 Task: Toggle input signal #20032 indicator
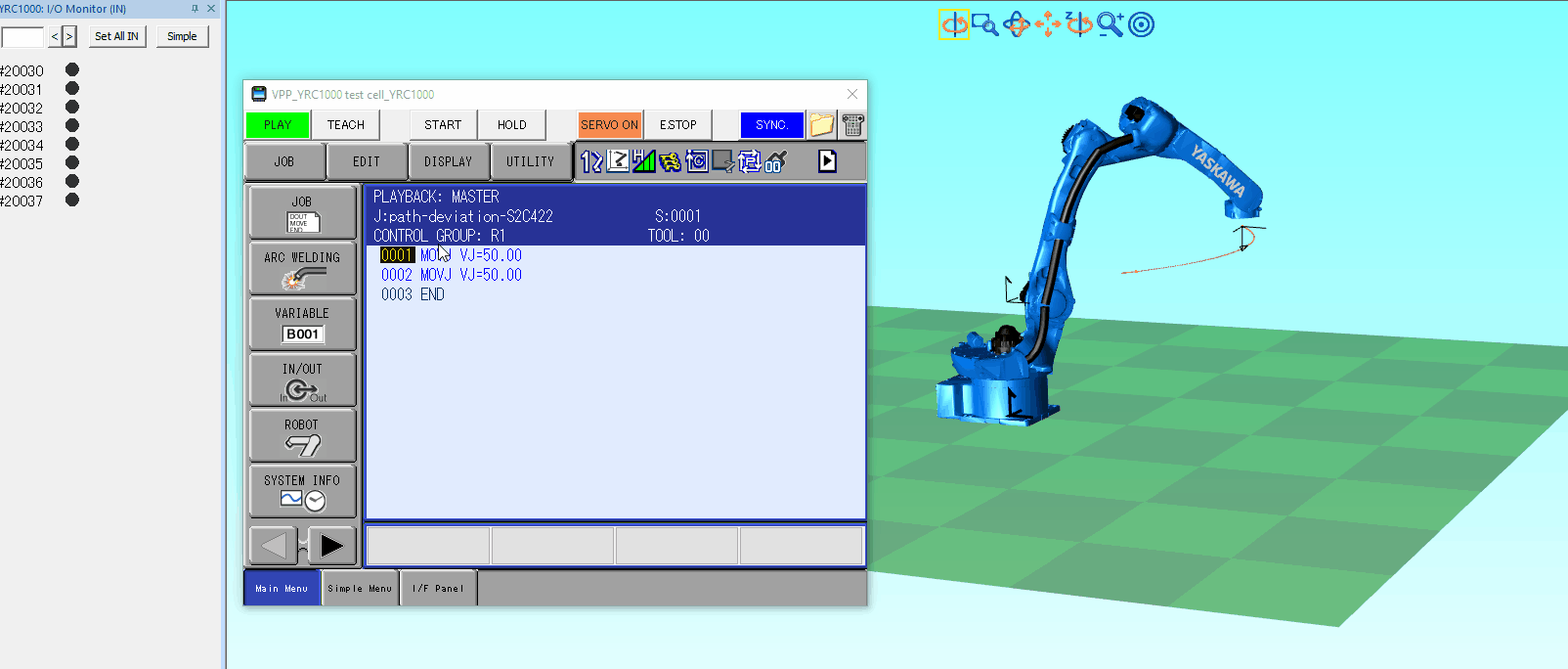point(72,108)
